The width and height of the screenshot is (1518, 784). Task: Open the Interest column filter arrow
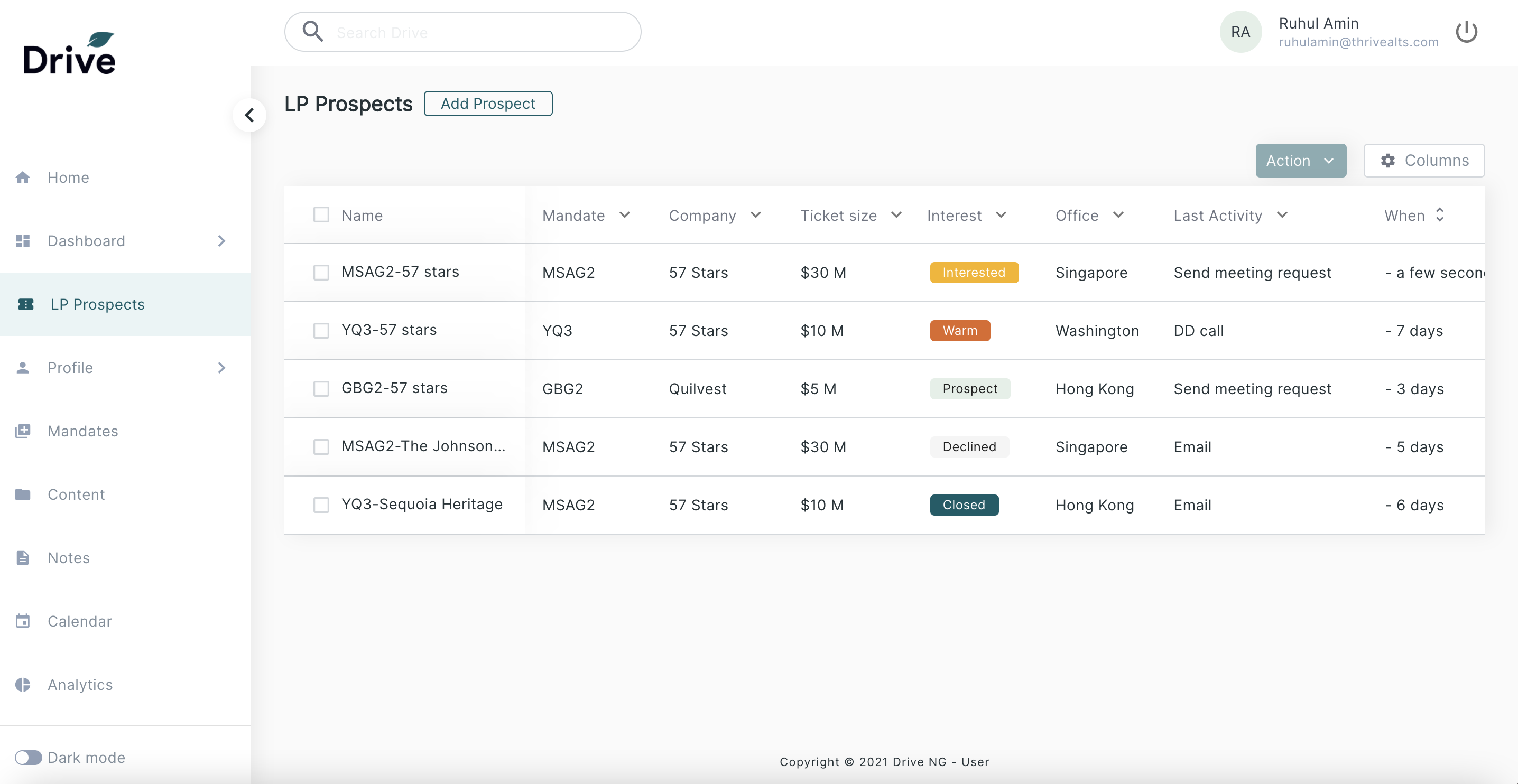click(1001, 215)
